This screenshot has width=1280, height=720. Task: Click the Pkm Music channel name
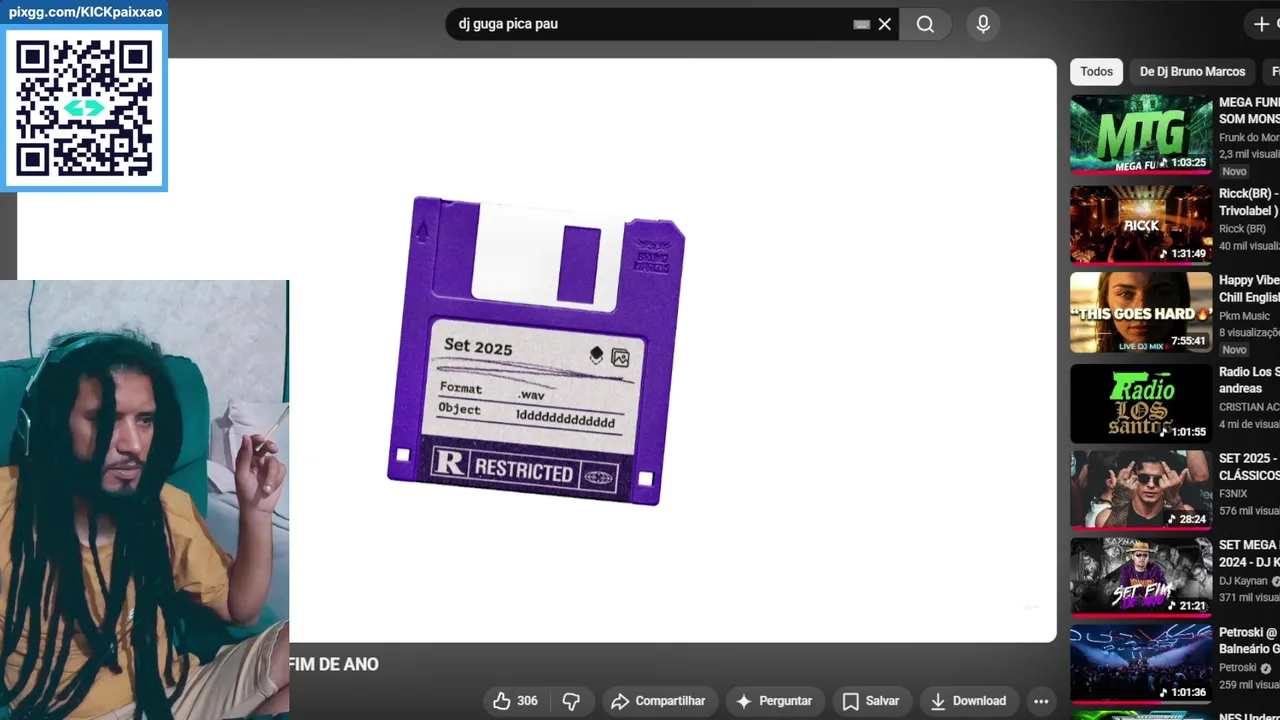pos(1244,316)
